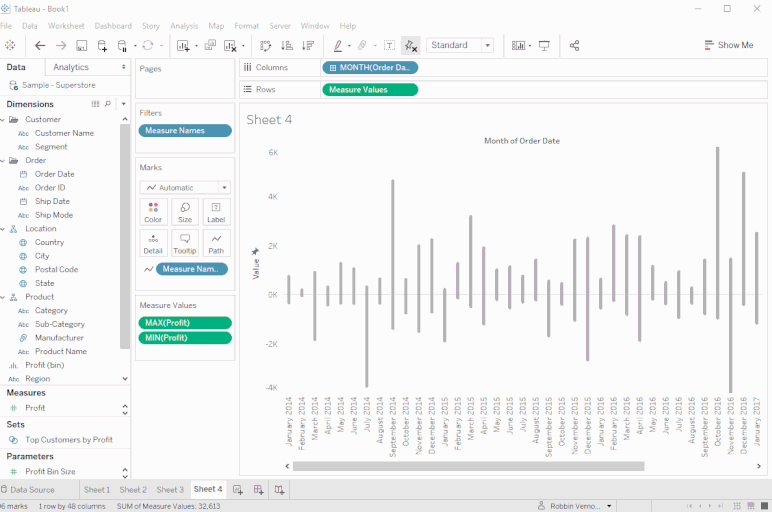Click the Save icon in toolbar
Image resolution: width=772 pixels, height=512 pixels.
[x=82, y=46]
